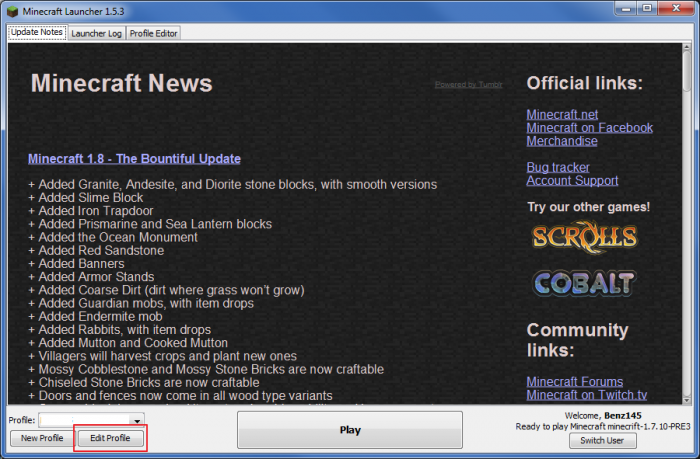Switch to the Launcher Log tab

tap(96, 33)
